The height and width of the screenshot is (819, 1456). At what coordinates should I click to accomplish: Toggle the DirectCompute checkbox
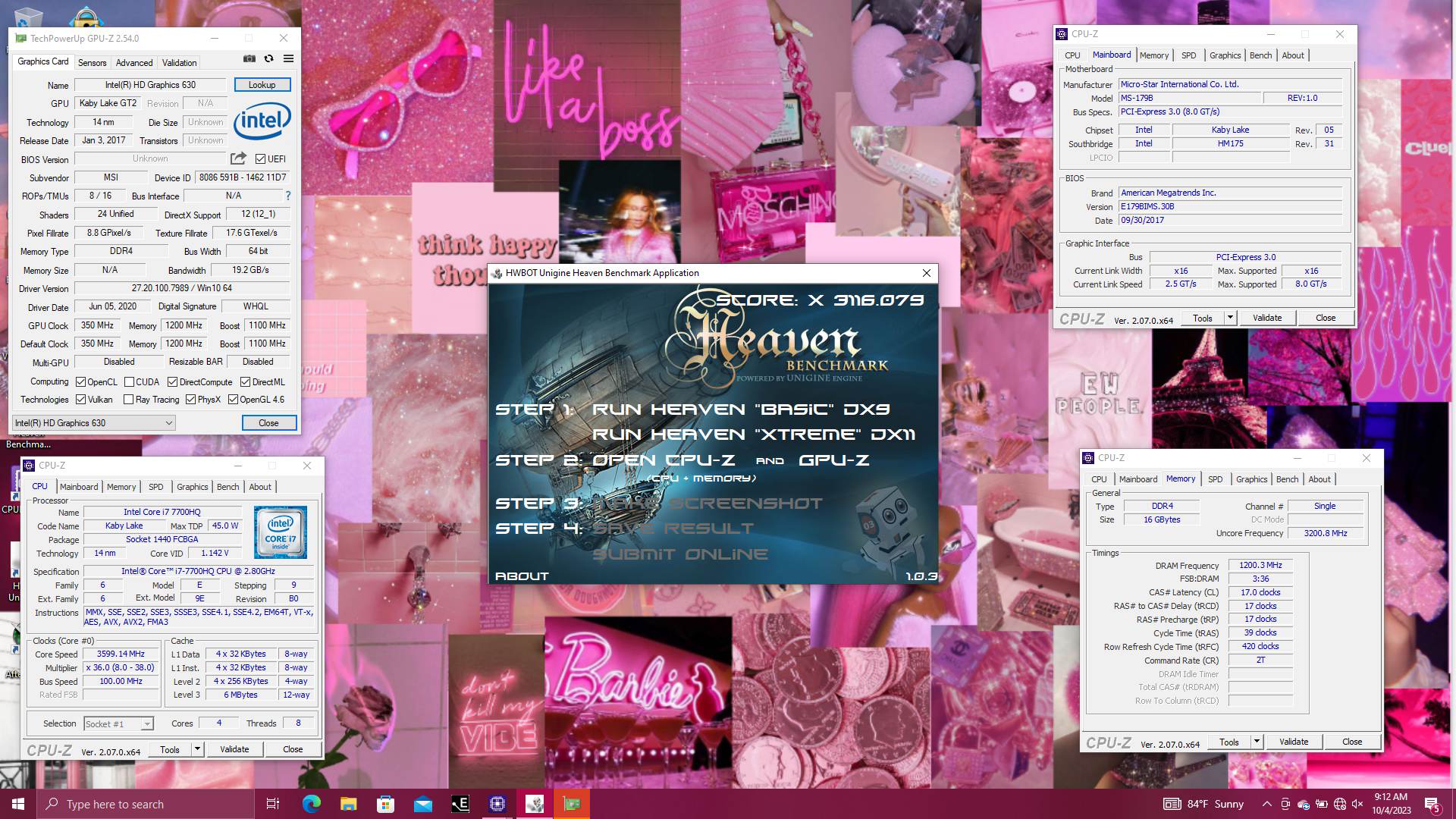[x=172, y=382]
